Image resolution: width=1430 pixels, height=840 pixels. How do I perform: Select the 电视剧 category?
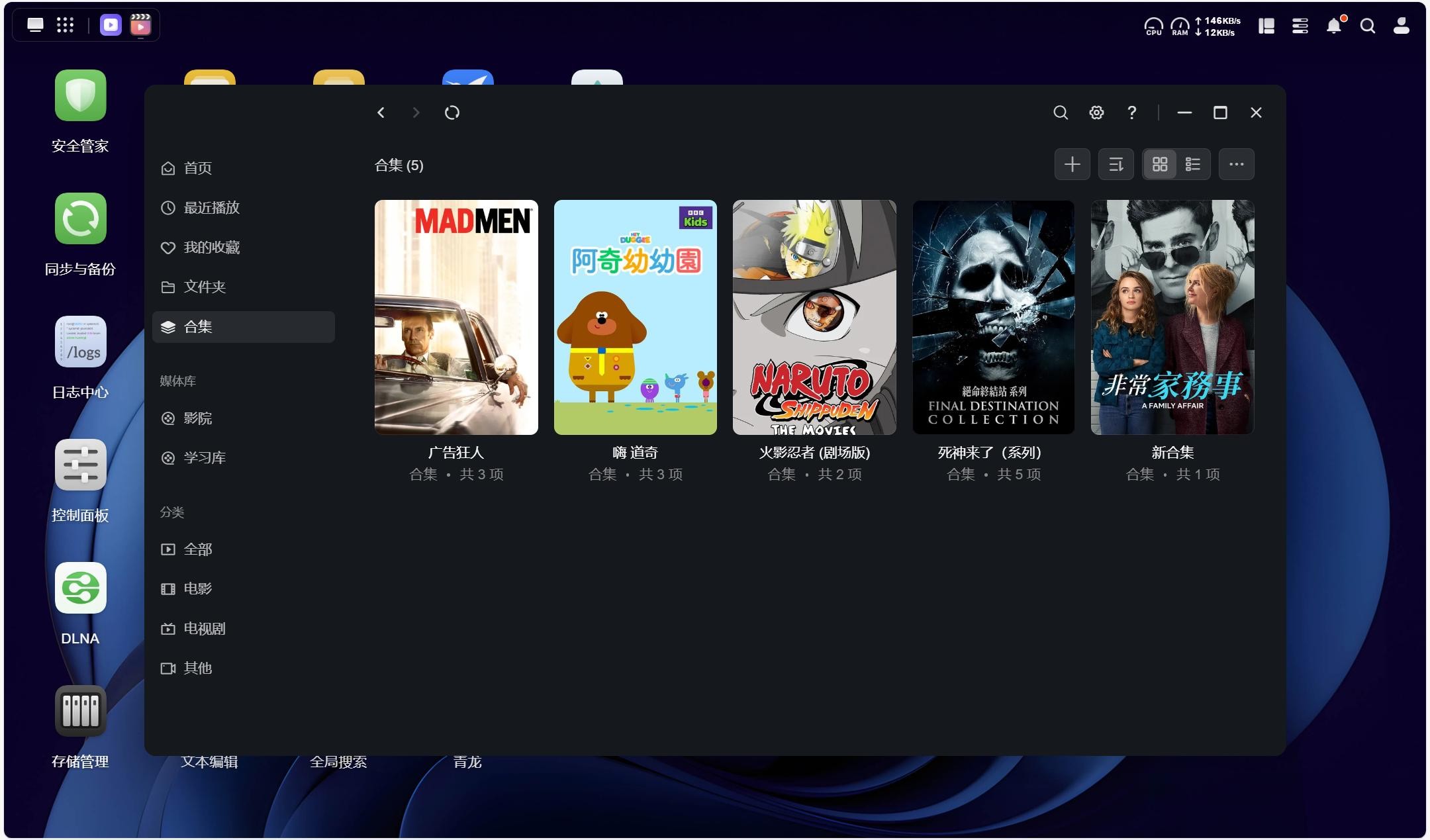[204, 629]
